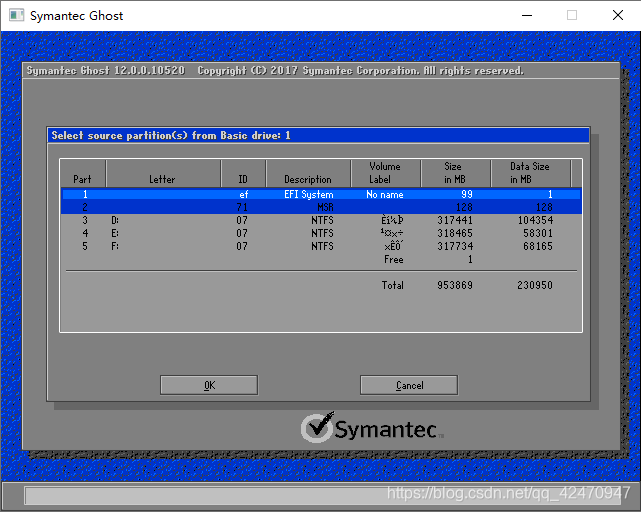Click the data size value 104354
641x512 pixels.
click(536, 220)
